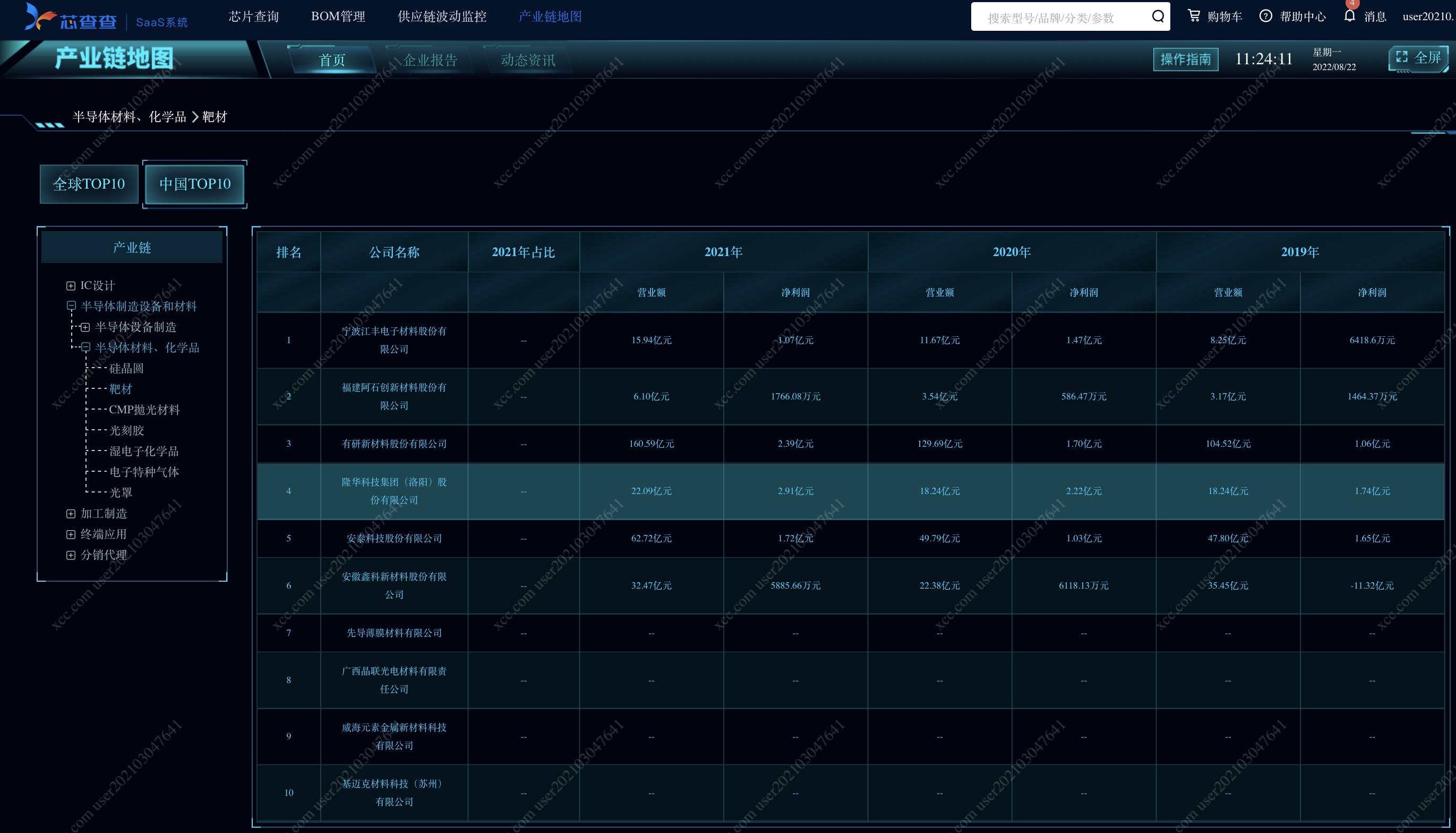The image size is (1456, 833).
Task: Open the 动态资讯 tab
Action: (x=528, y=60)
